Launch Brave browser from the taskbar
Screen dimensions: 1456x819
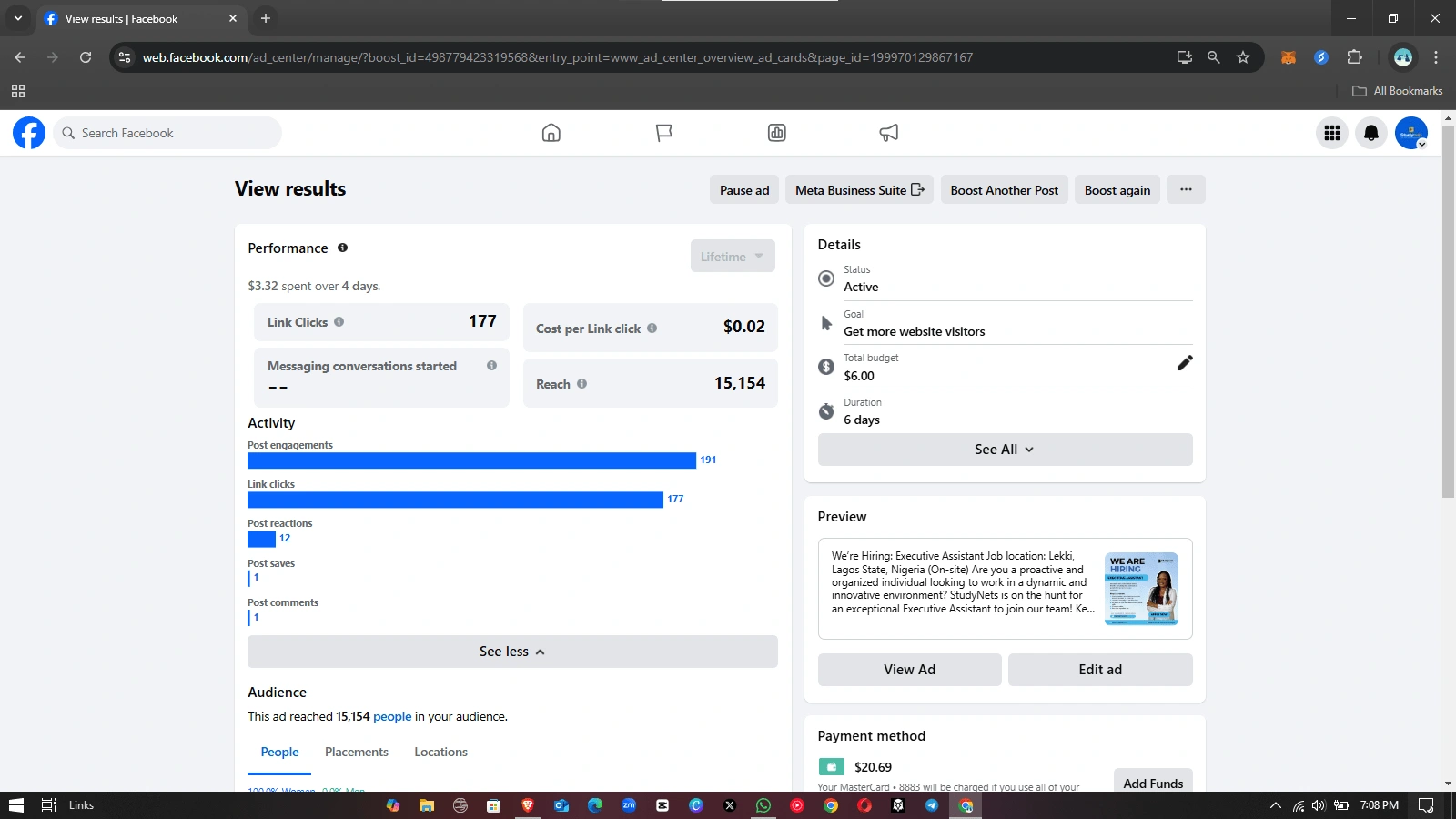[x=528, y=805]
